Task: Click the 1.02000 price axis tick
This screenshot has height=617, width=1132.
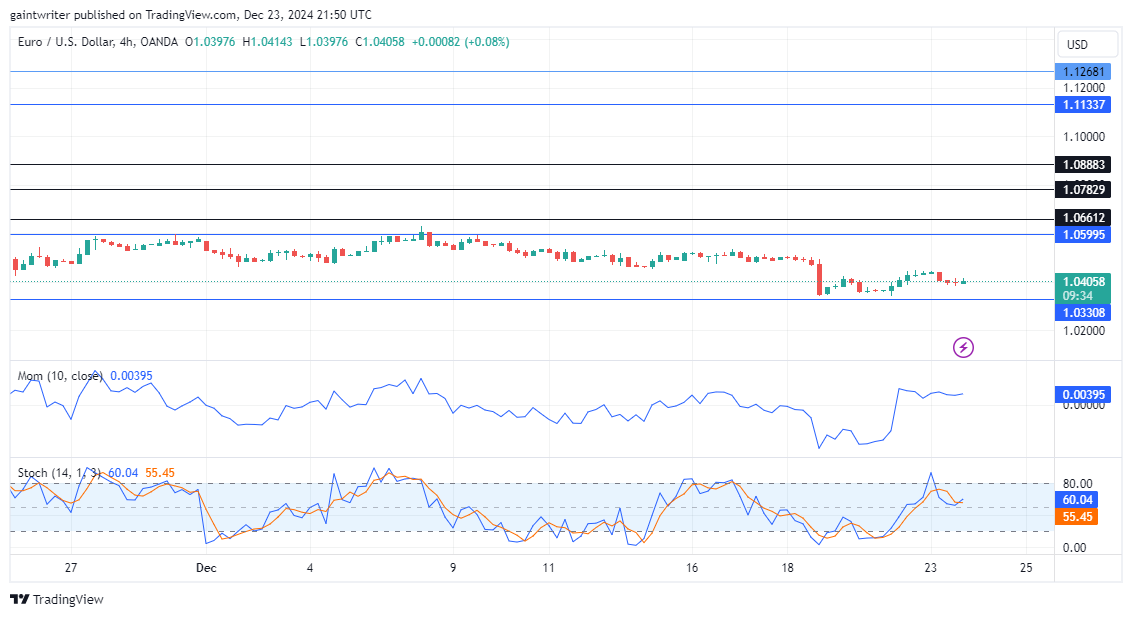Action: point(1084,331)
